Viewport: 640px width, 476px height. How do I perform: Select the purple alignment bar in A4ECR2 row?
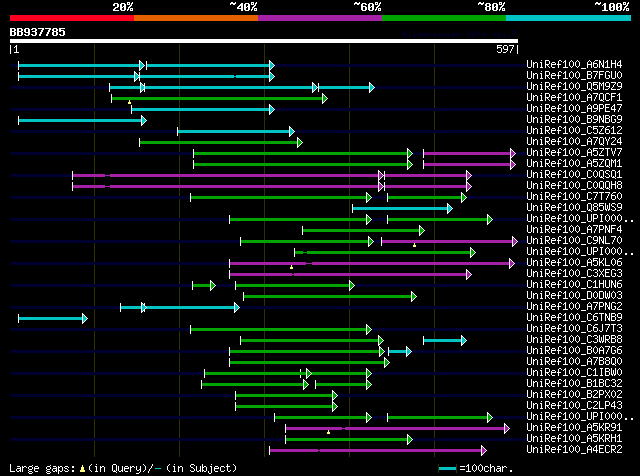click(378, 451)
